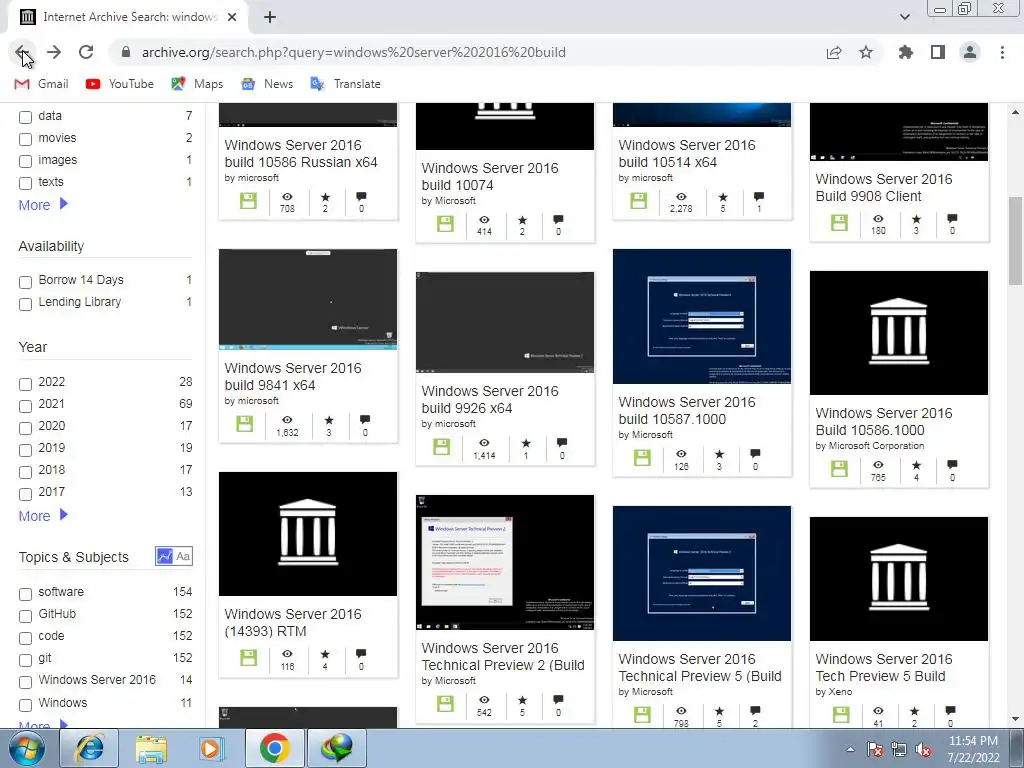
Task: Open File Explorer from taskbar
Action: click(151, 748)
